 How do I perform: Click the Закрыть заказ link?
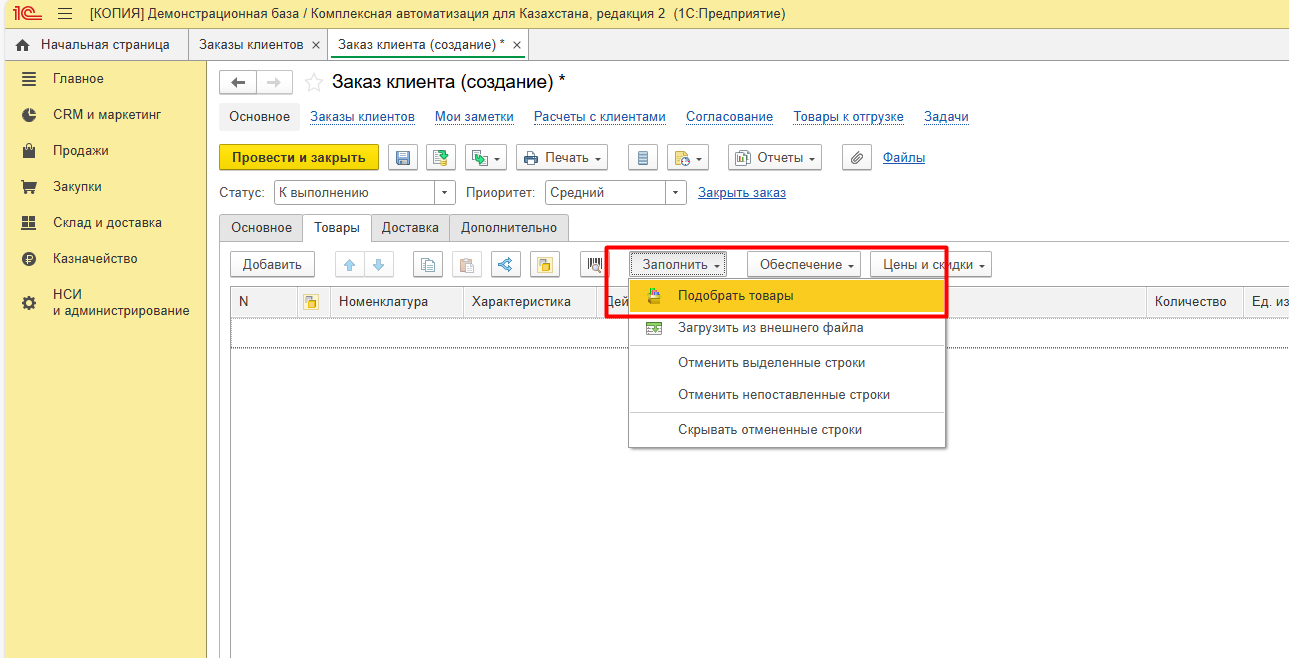tap(741, 193)
